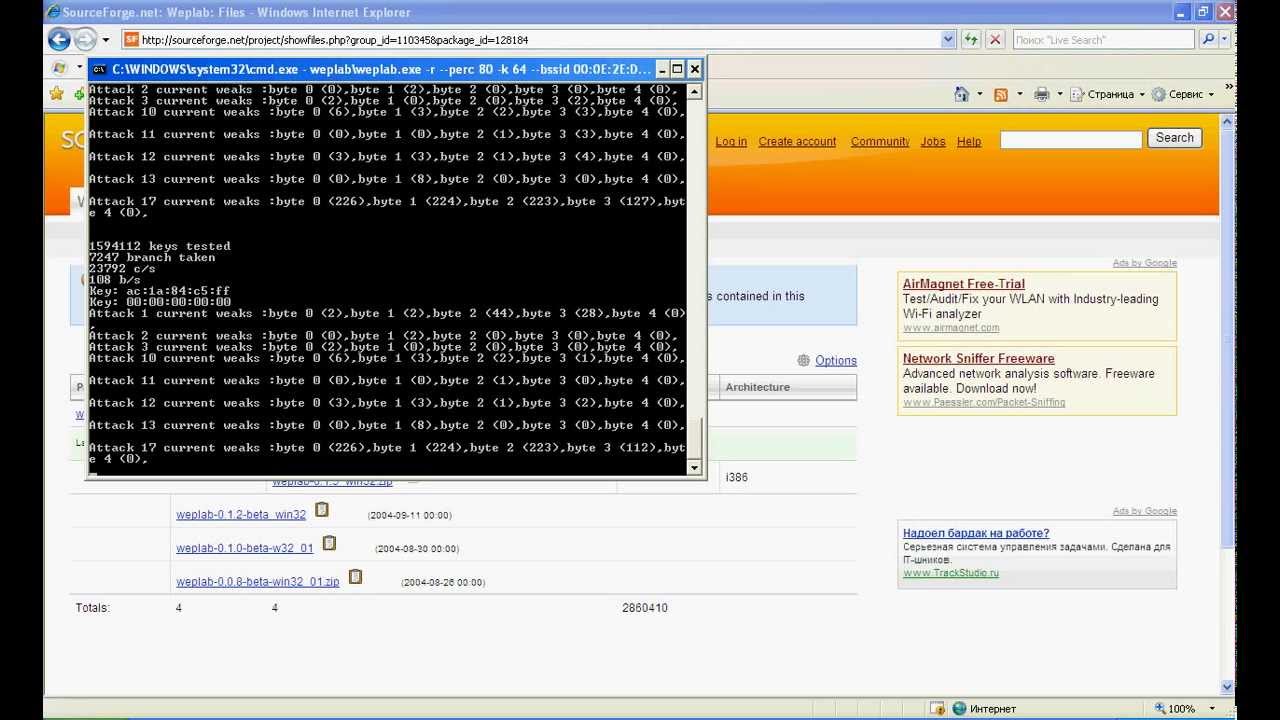Image resolution: width=1280 pixels, height=720 pixels.
Task: Open the Страница (Page) menu
Action: pos(1107,94)
